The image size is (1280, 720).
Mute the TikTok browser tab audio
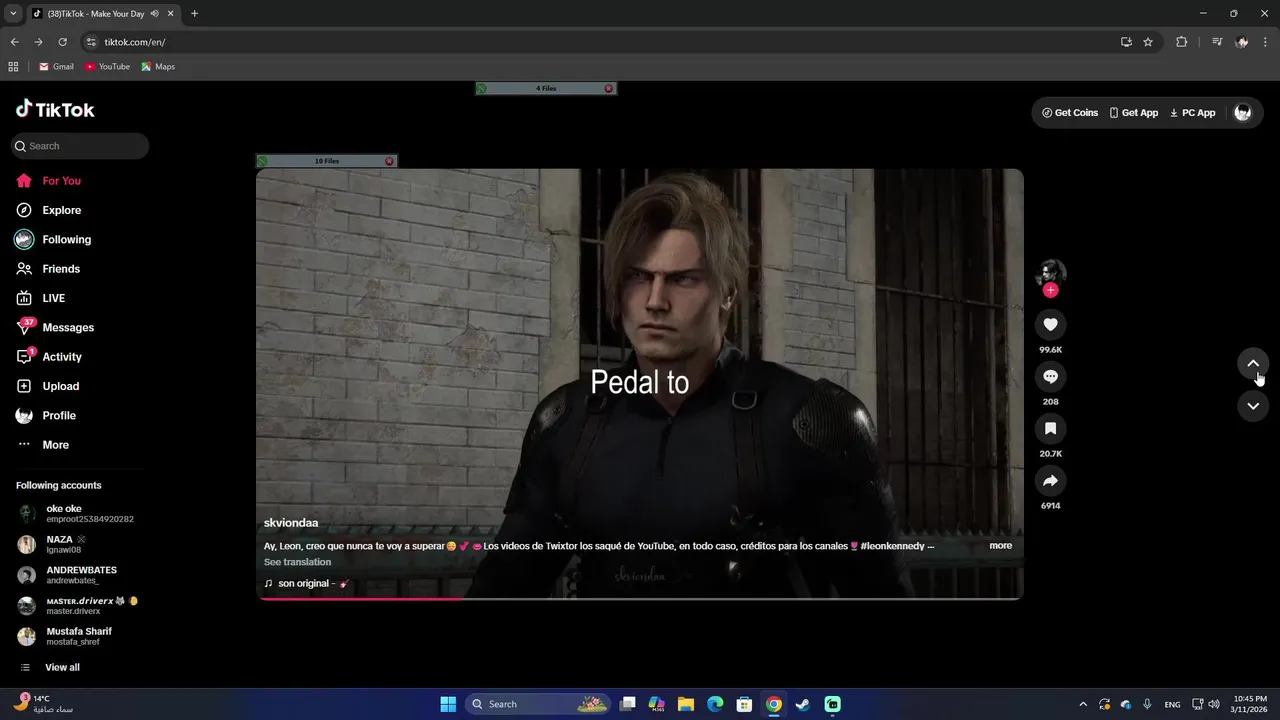[x=155, y=14]
